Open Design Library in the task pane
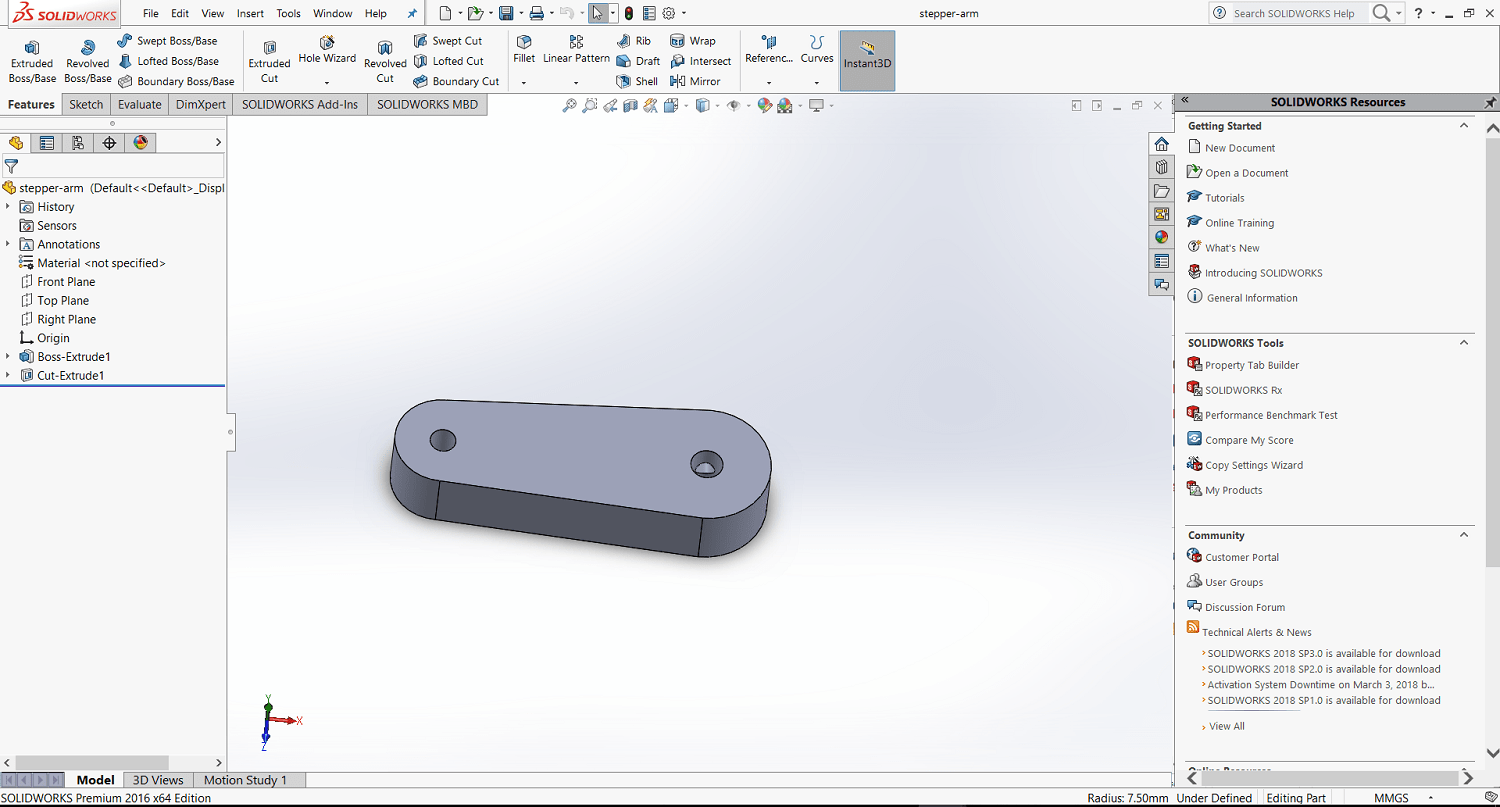Image resolution: width=1500 pixels, height=807 pixels. [1161, 167]
